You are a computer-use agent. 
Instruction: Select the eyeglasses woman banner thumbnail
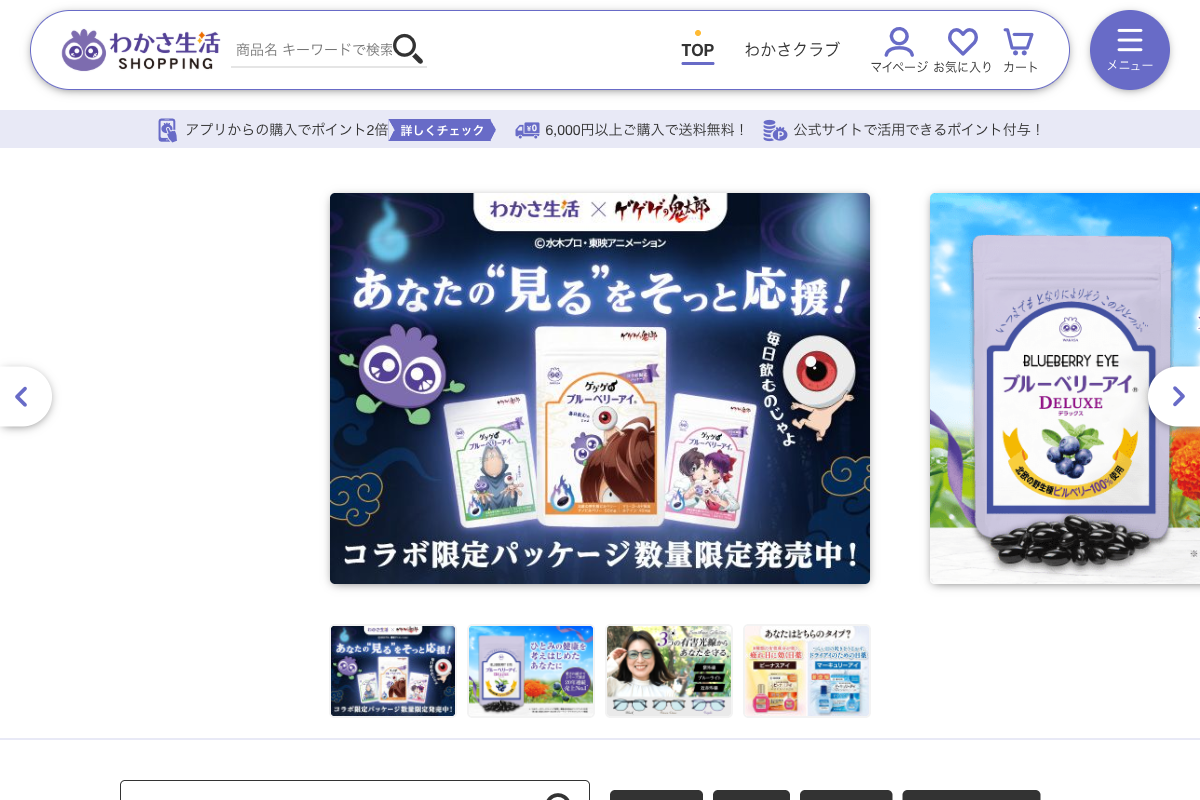(x=669, y=671)
